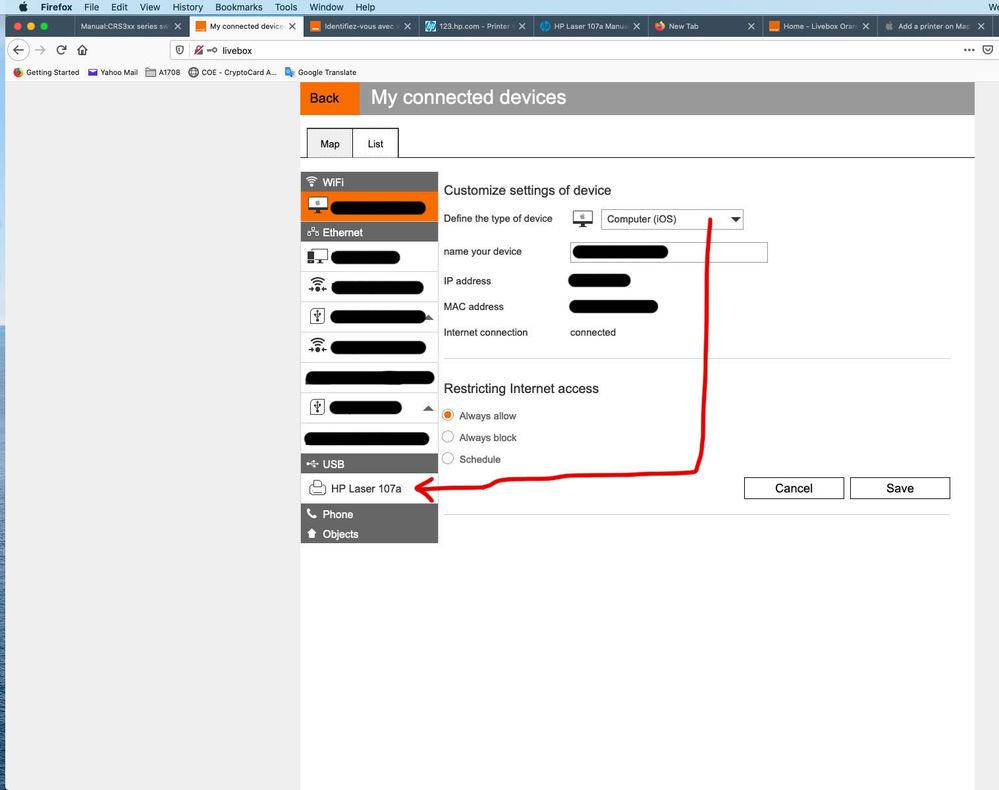Open the Objects section in sidebar
This screenshot has width=999, height=790.
(340, 534)
